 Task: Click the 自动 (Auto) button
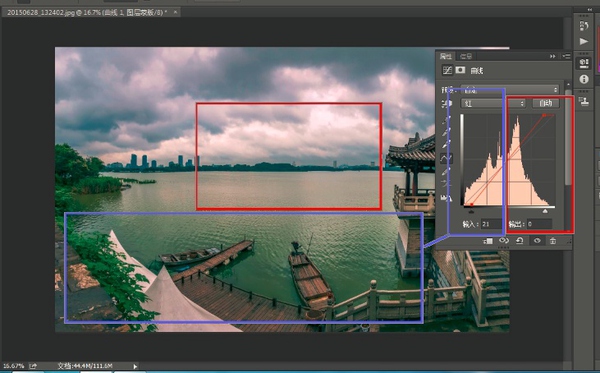coord(546,103)
